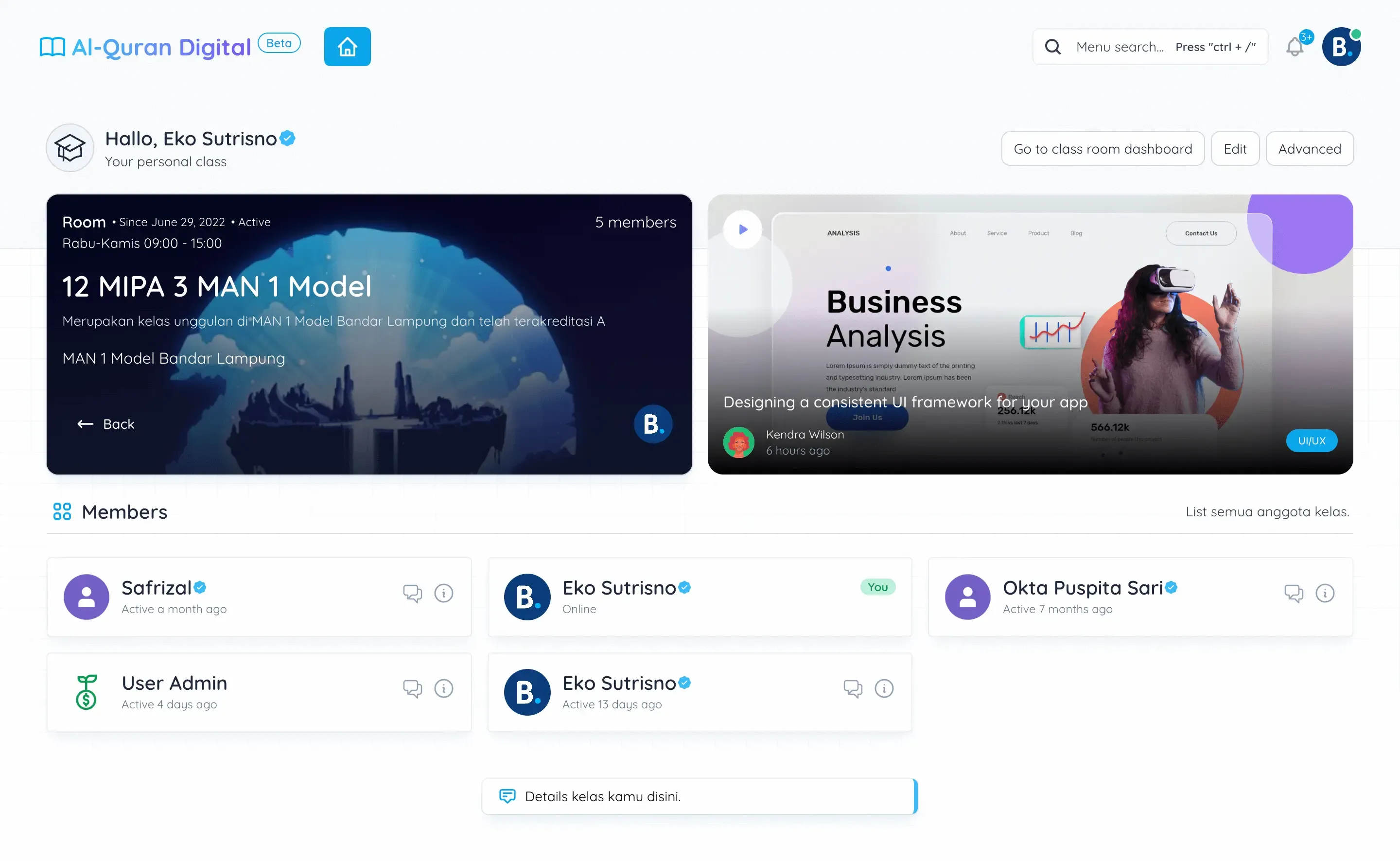Screen dimensions: 1400x861
Task: Click the graduation cap class icon
Action: point(70,148)
